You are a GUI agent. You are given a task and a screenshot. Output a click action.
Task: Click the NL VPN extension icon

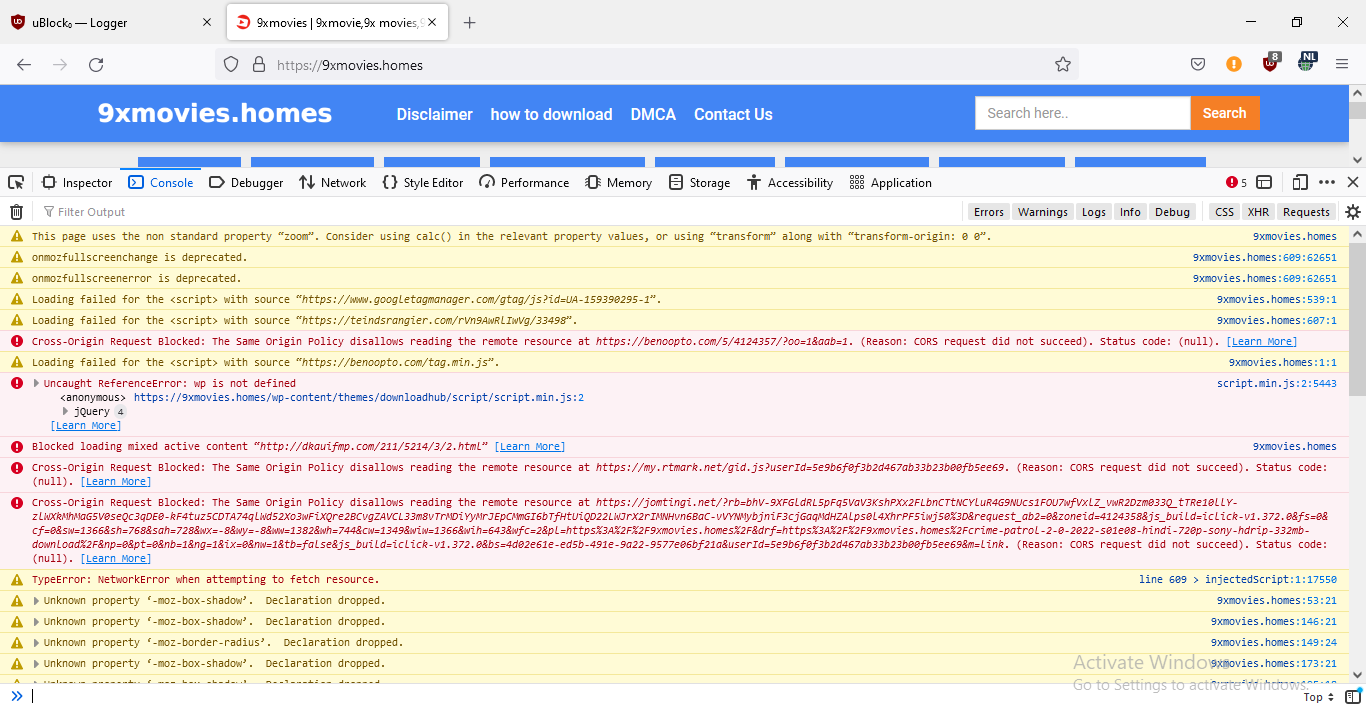tap(1306, 63)
